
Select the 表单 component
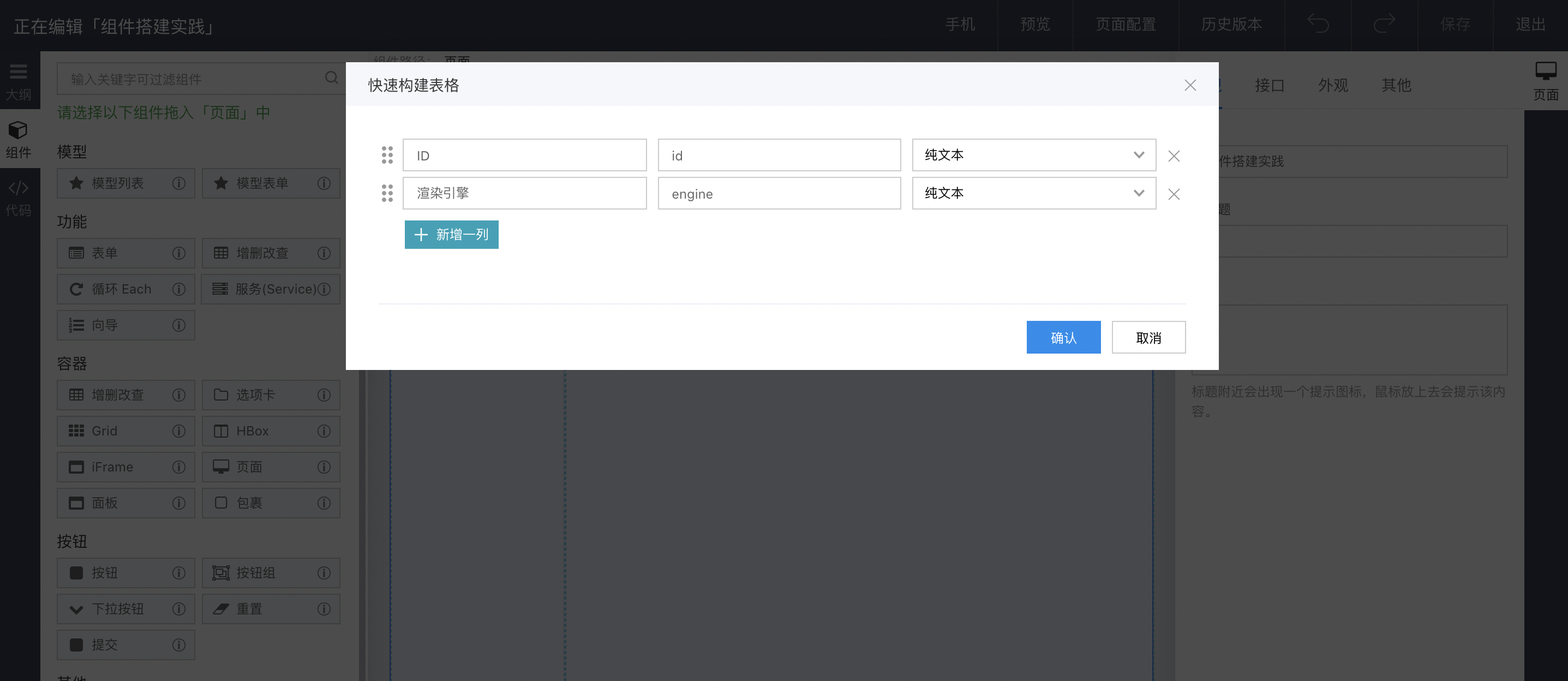126,253
